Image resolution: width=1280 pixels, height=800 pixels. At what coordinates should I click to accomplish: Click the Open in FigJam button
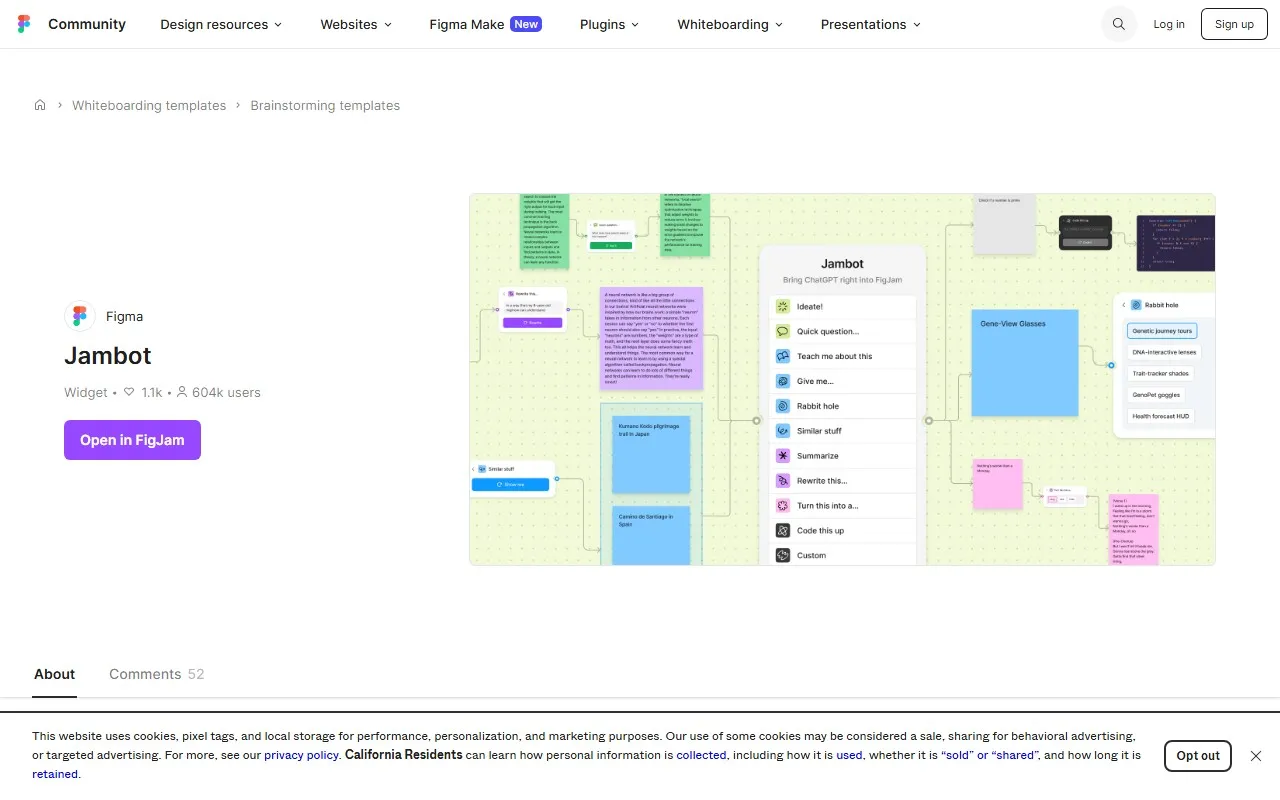pos(132,440)
